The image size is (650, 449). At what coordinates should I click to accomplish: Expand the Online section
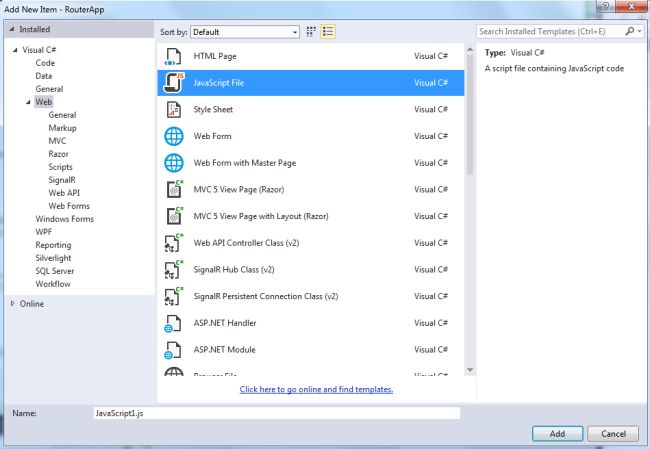(x=13, y=303)
